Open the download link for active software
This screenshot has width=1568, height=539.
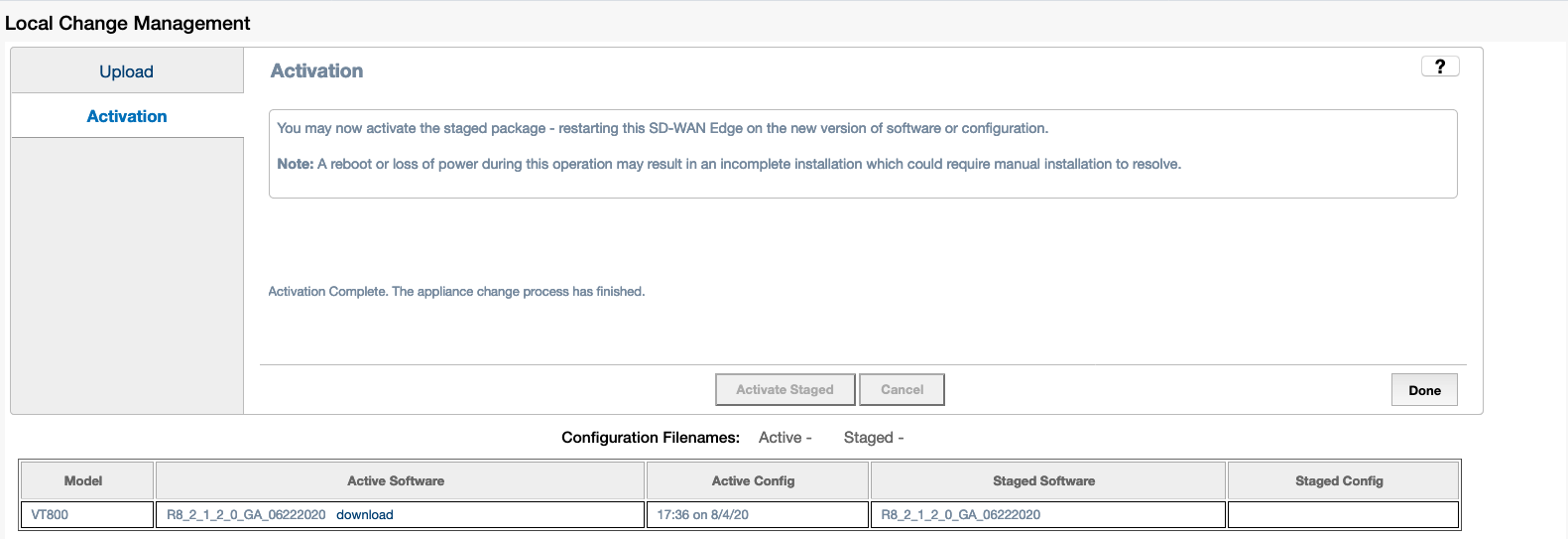[365, 515]
